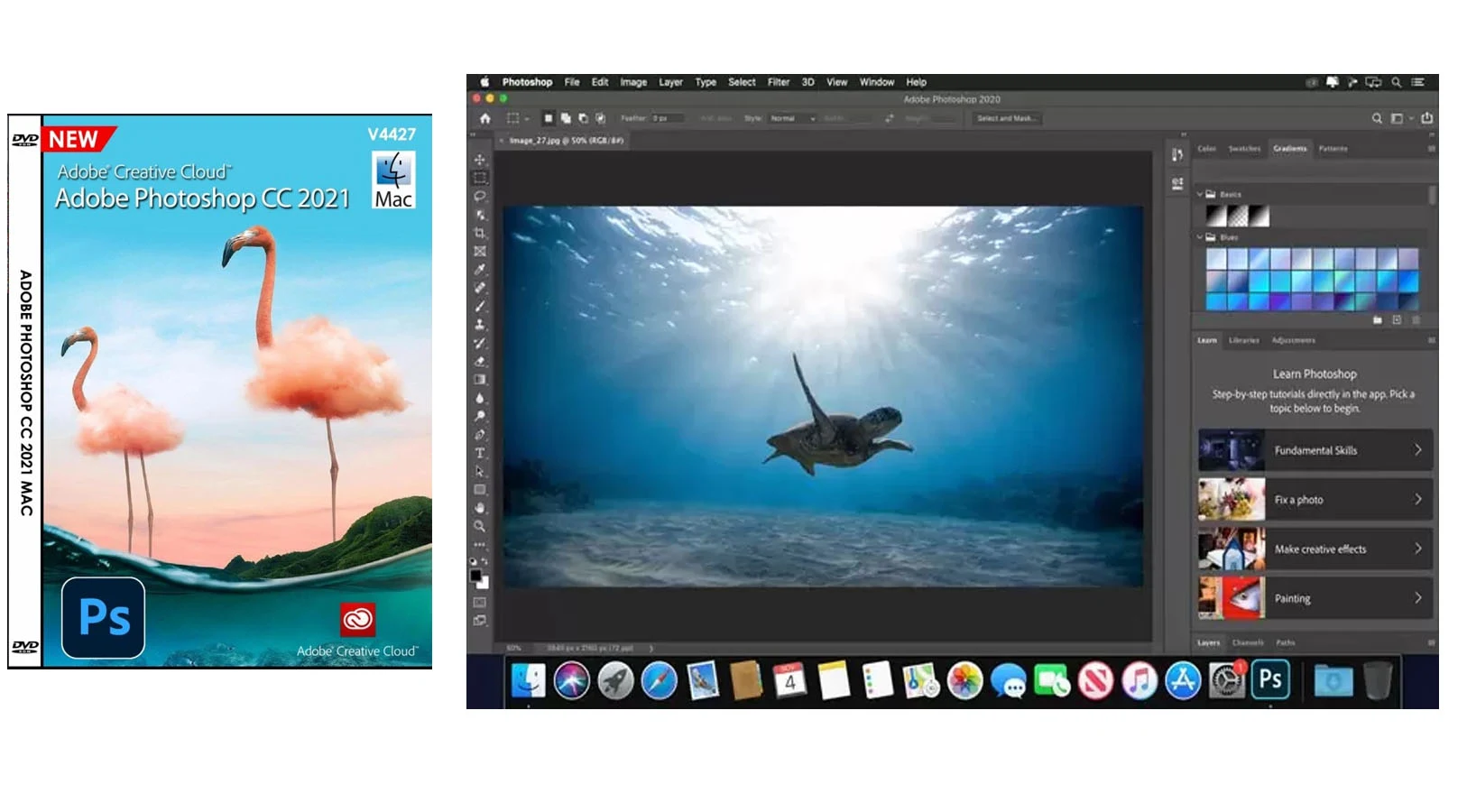
Task: Open the Edit Toolbar three-dots button
Action: (x=480, y=544)
